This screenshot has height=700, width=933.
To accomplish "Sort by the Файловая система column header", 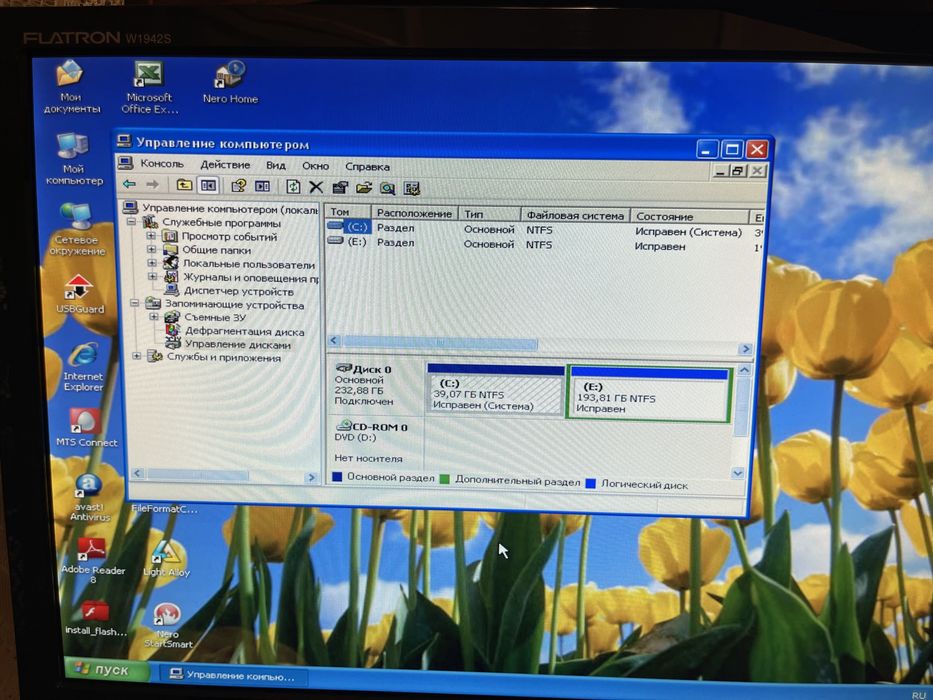I will coord(575,215).
